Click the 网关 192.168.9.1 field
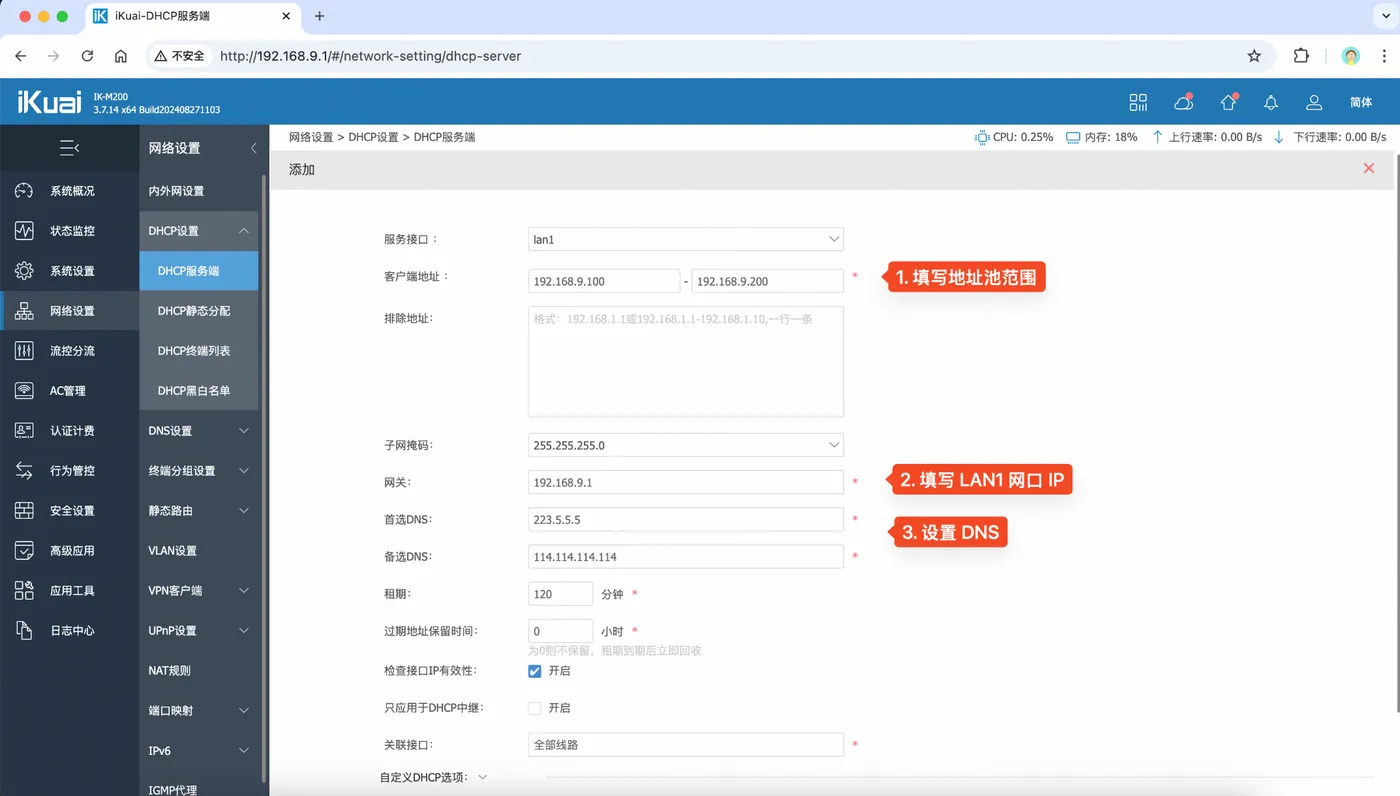Viewport: 1400px width, 796px height. tap(686, 482)
